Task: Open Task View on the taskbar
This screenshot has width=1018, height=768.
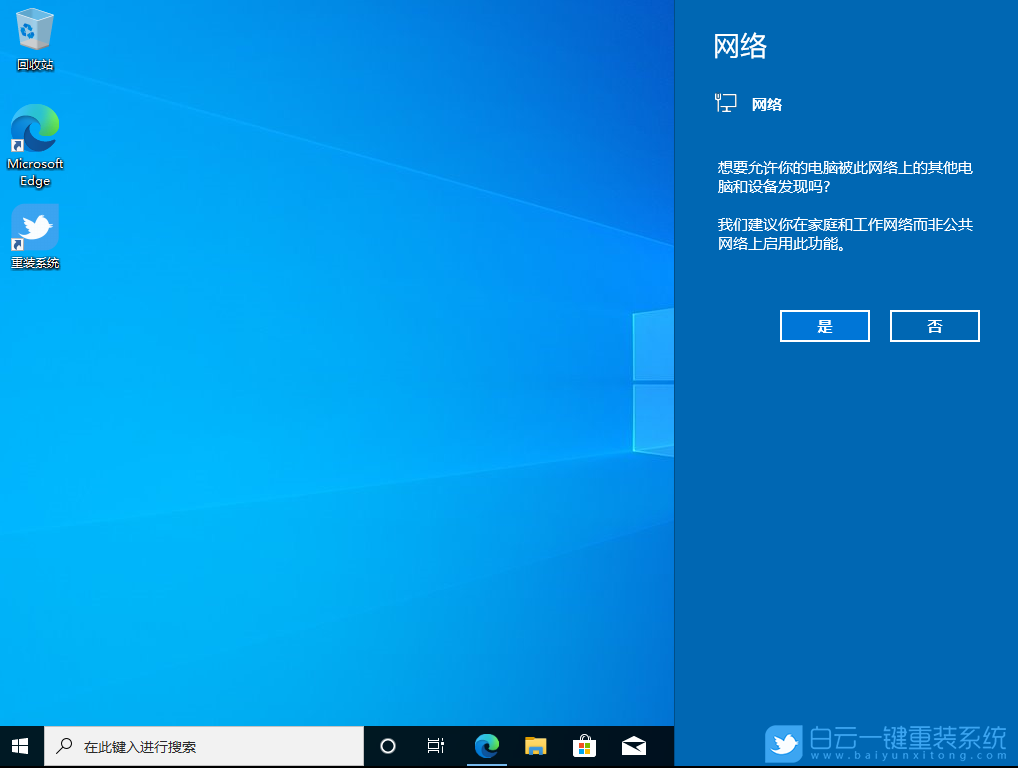Action: pyautogui.click(x=435, y=745)
